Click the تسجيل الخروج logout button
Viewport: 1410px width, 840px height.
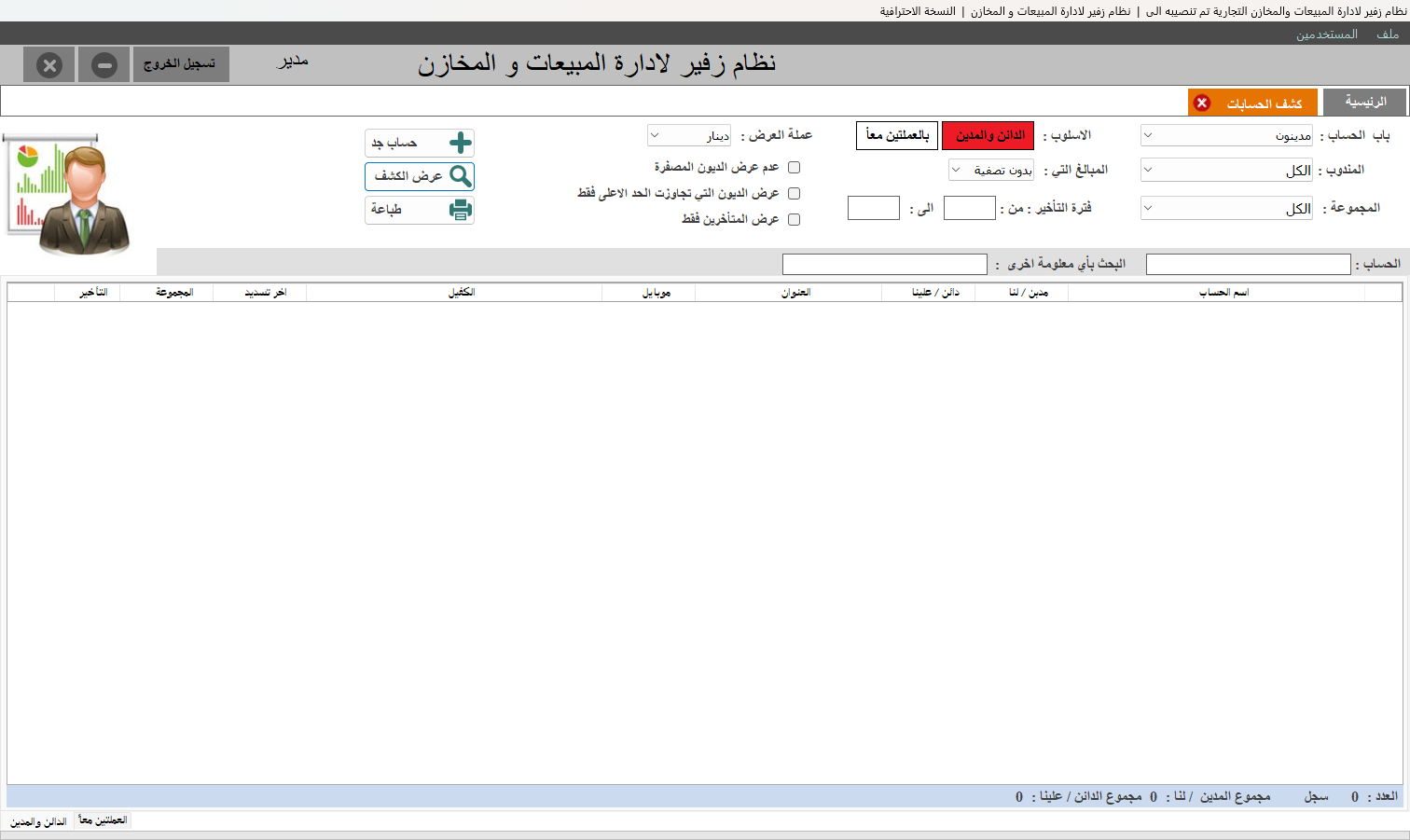click(181, 64)
